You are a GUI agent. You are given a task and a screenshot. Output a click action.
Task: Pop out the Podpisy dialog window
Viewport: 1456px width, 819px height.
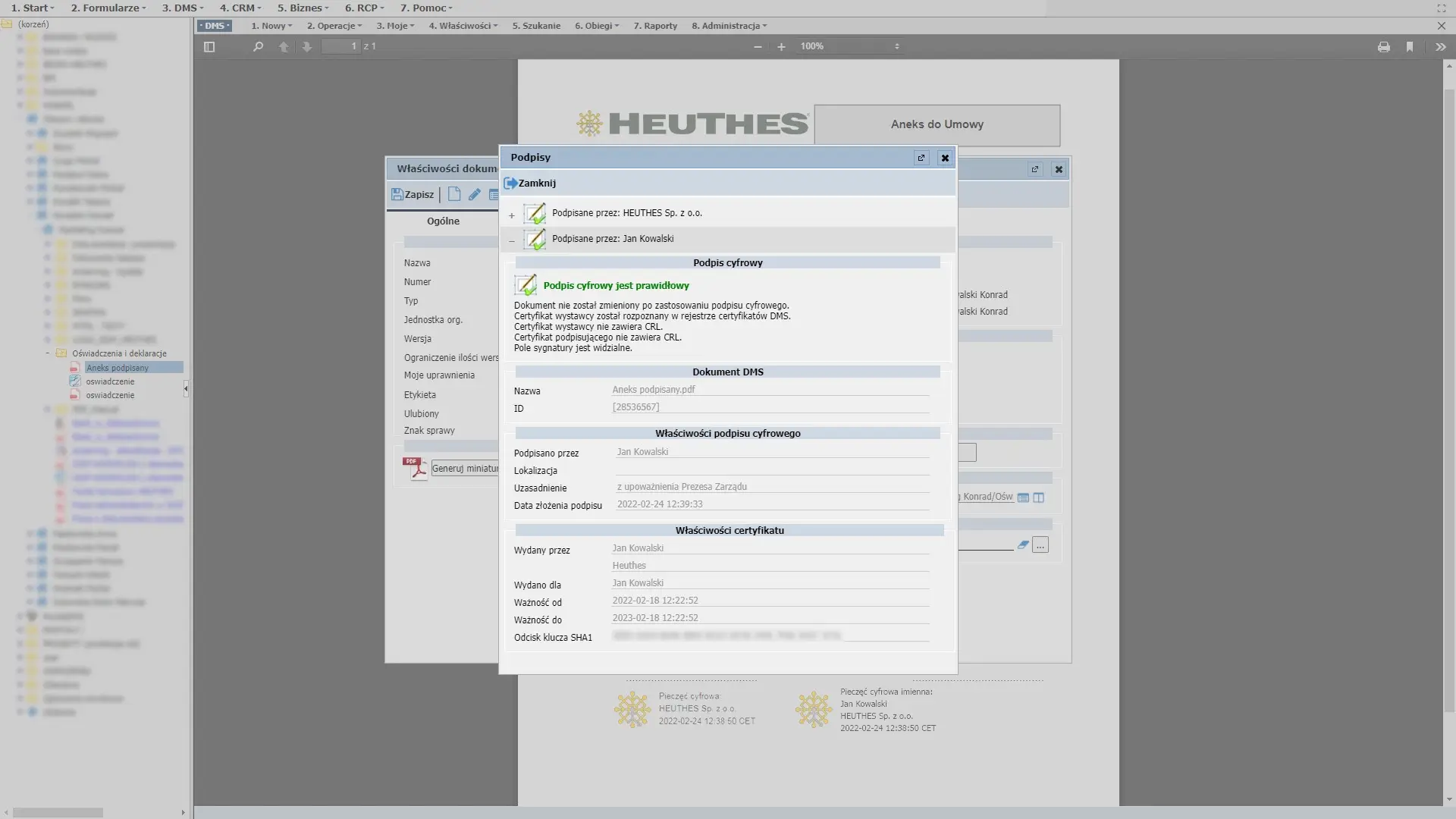[921, 158]
